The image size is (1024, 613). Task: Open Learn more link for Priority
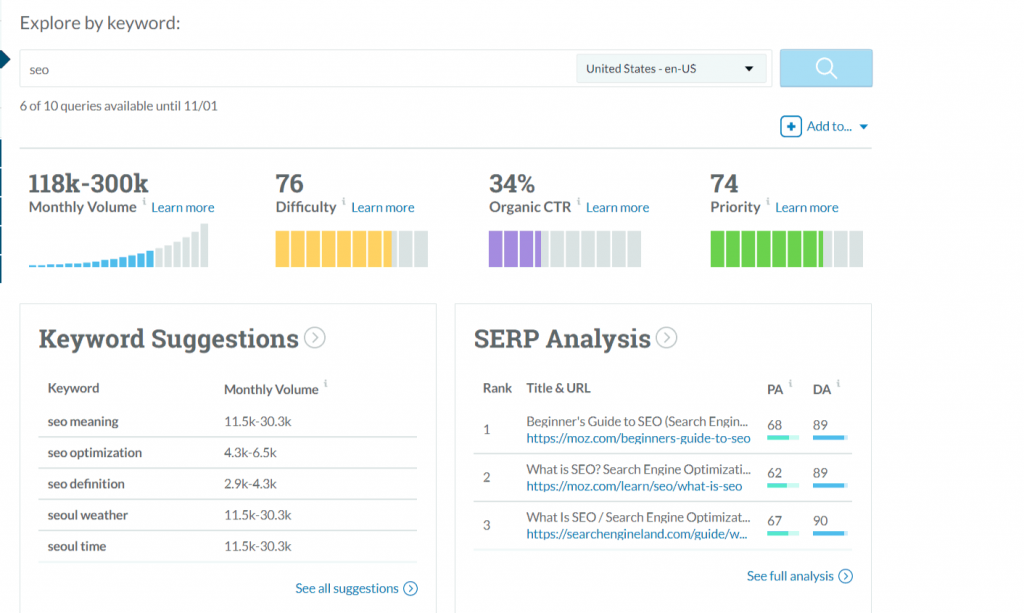807,207
